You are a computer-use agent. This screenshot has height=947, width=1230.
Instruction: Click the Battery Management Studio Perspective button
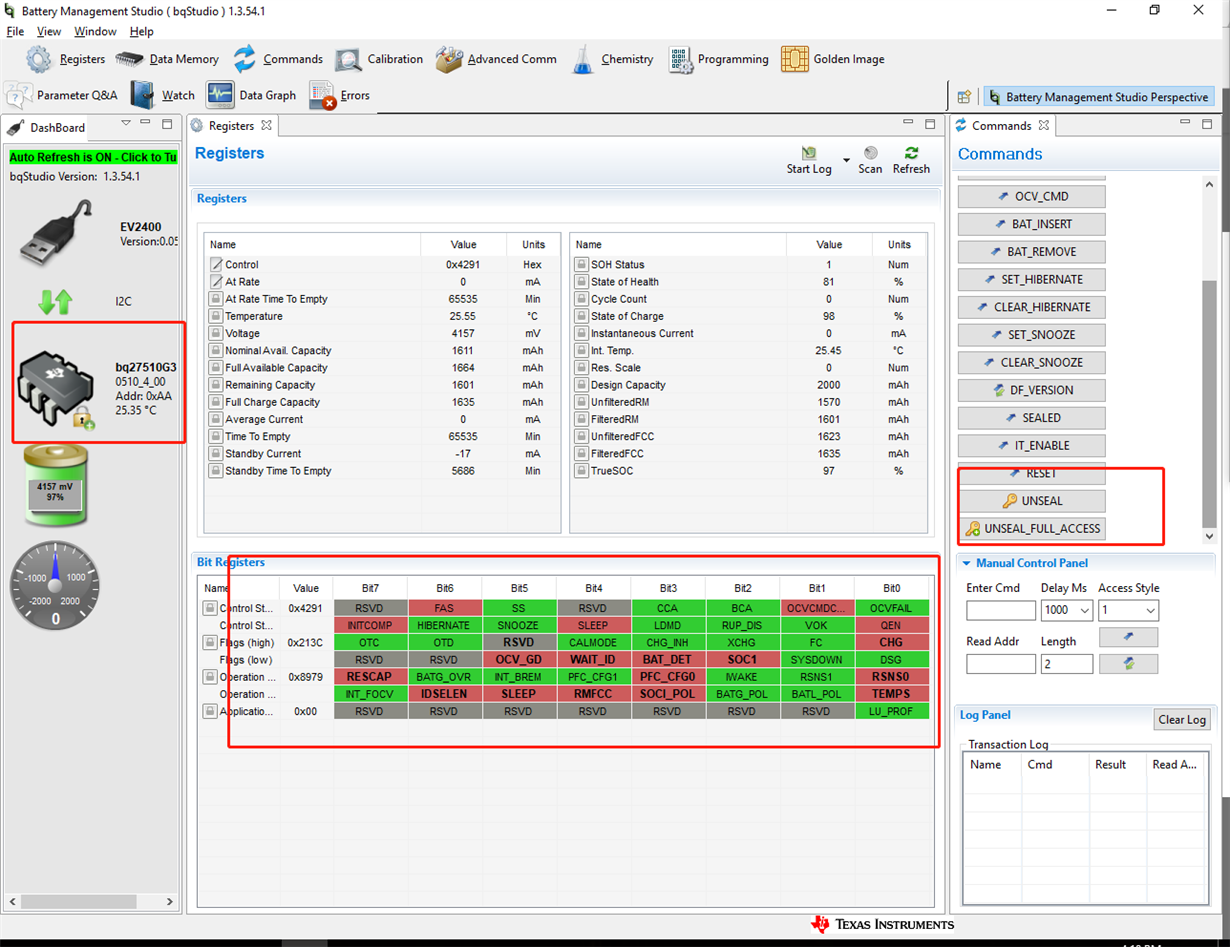(1099, 97)
